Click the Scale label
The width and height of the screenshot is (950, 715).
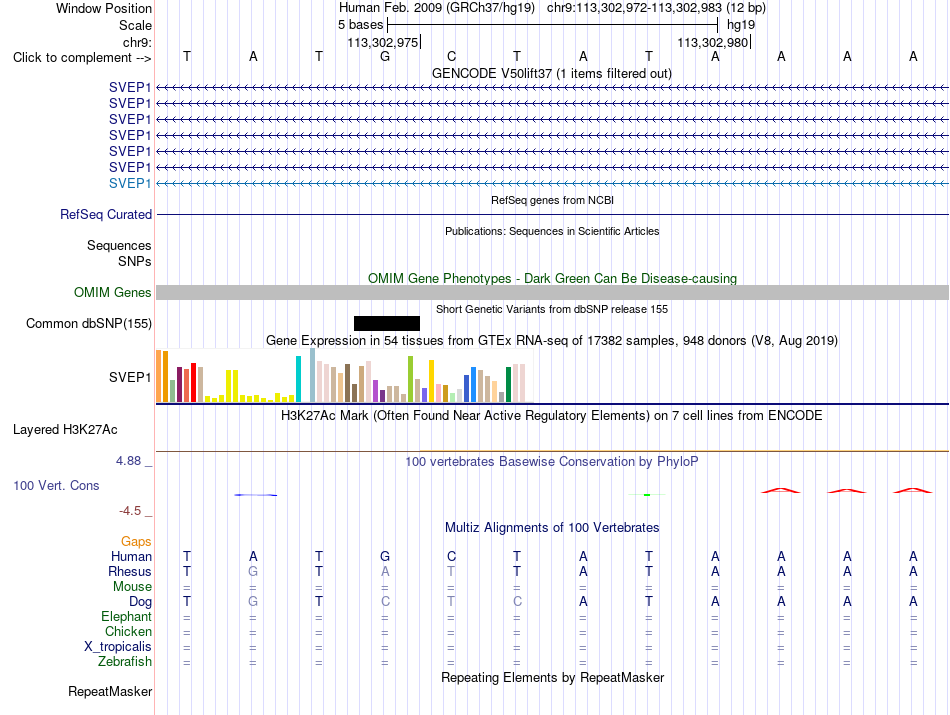coord(136,25)
